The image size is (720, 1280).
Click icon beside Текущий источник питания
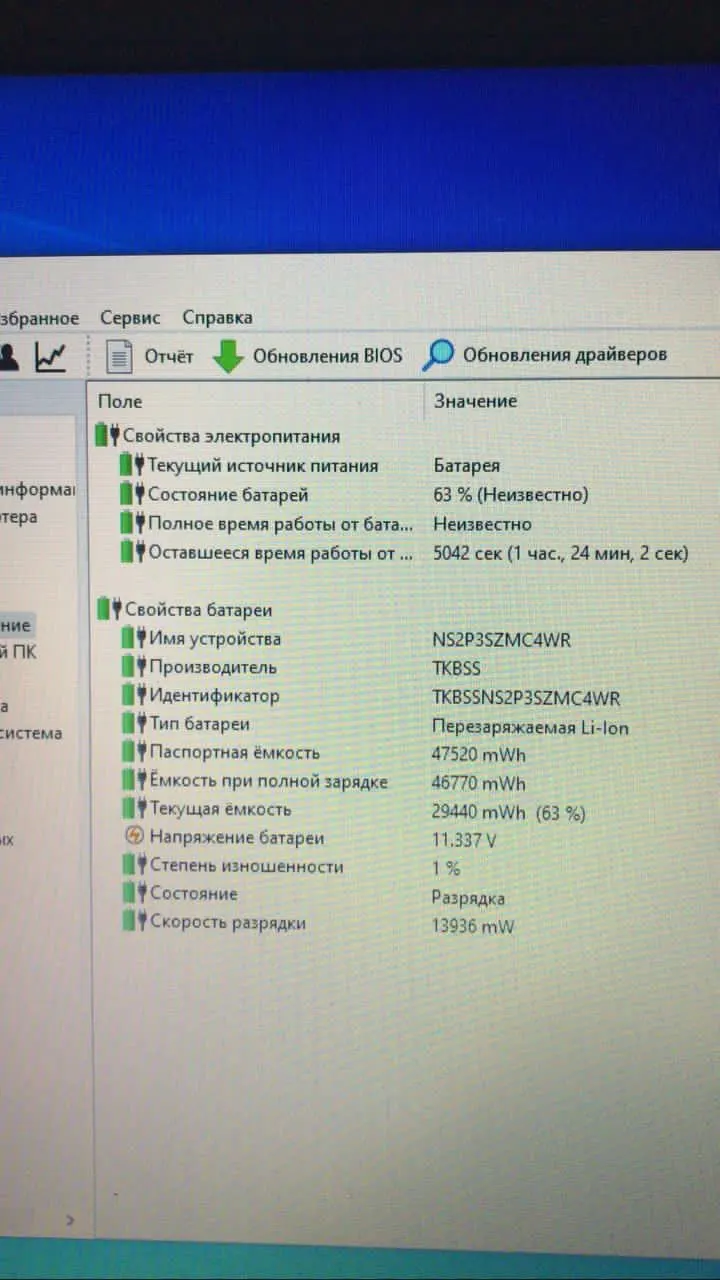coord(132,465)
